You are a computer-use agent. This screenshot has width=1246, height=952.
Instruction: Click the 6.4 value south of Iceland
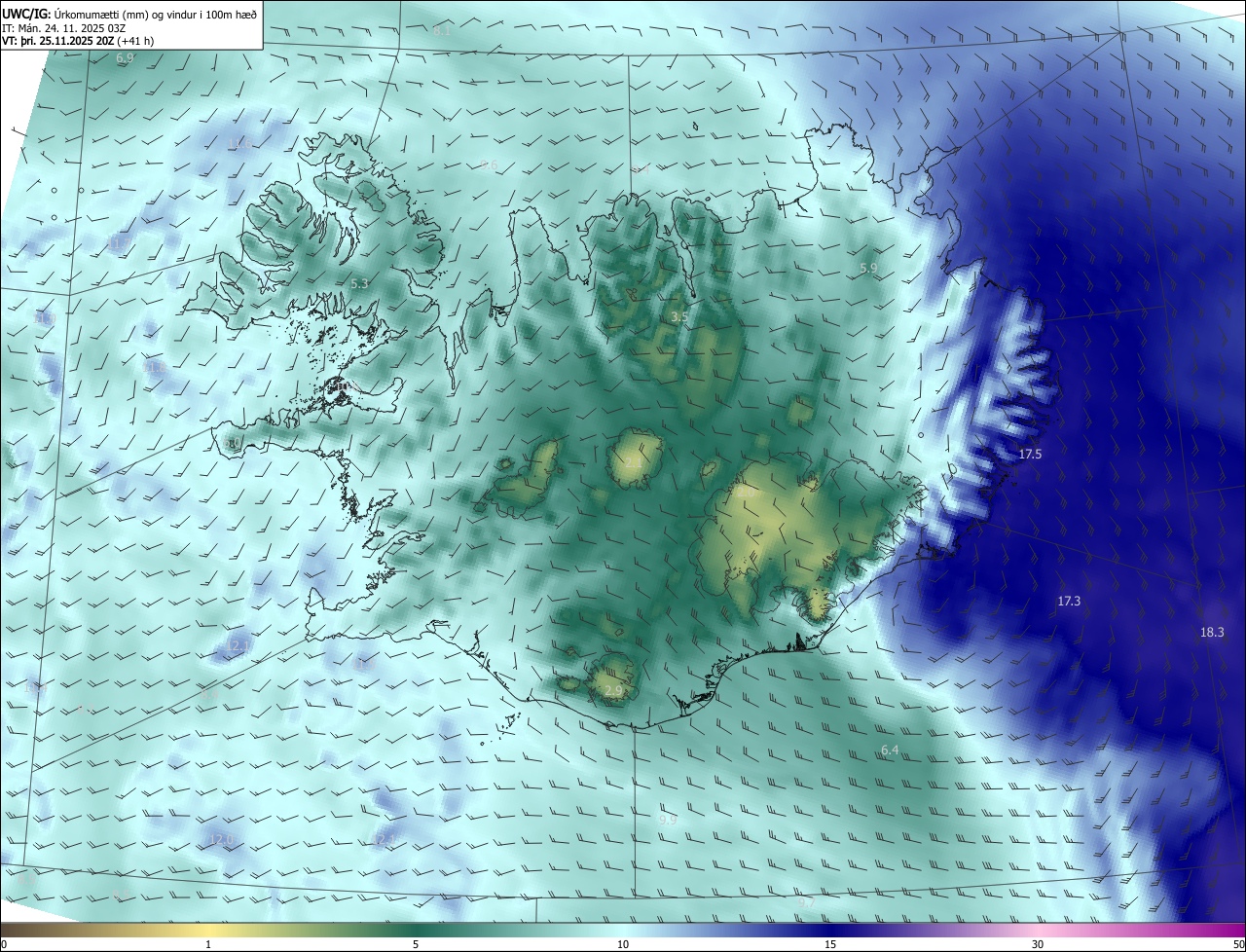(x=890, y=751)
